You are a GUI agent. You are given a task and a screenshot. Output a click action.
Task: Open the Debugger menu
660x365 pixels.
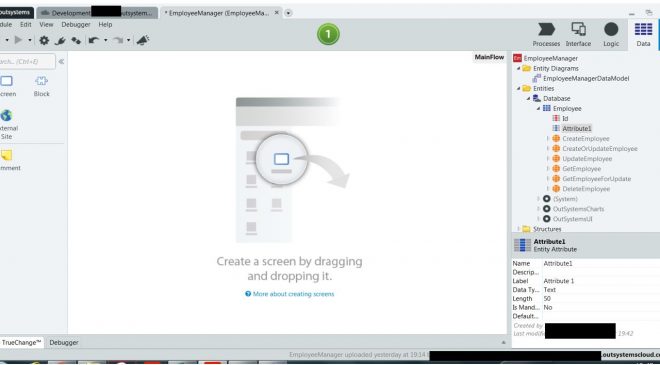click(x=76, y=24)
